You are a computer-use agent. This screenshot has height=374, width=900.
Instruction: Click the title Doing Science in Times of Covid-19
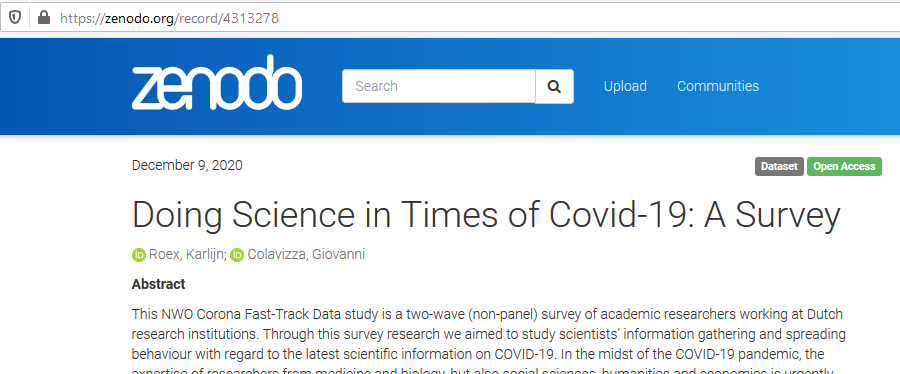click(486, 215)
